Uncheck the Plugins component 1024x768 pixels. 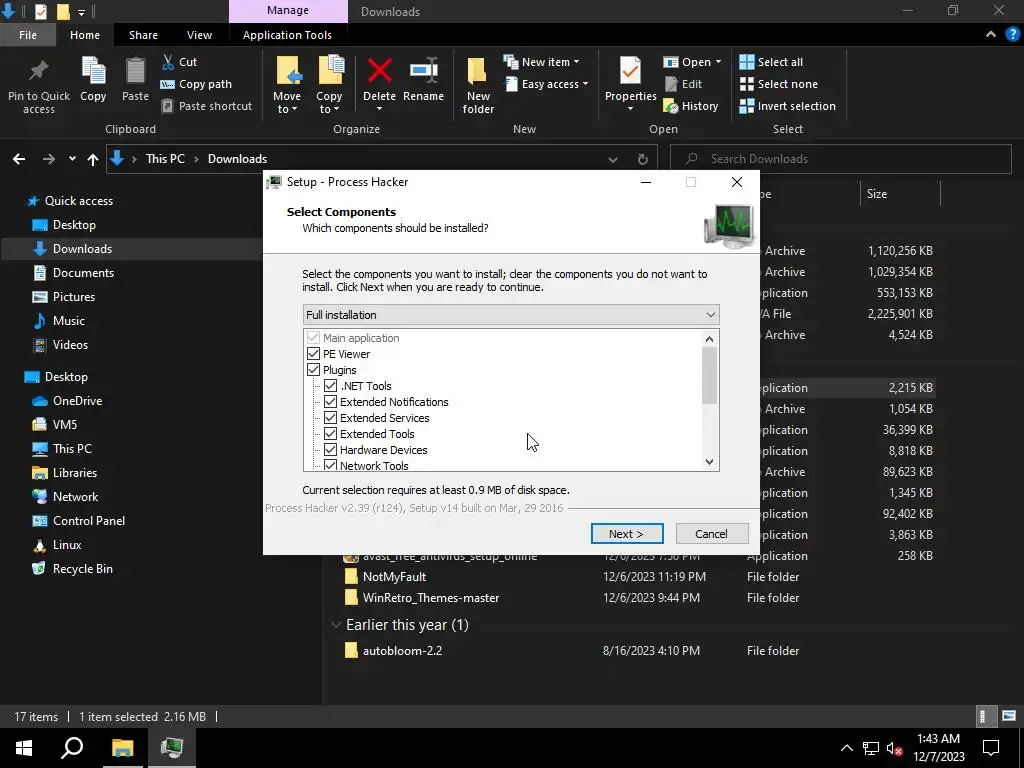pos(313,370)
